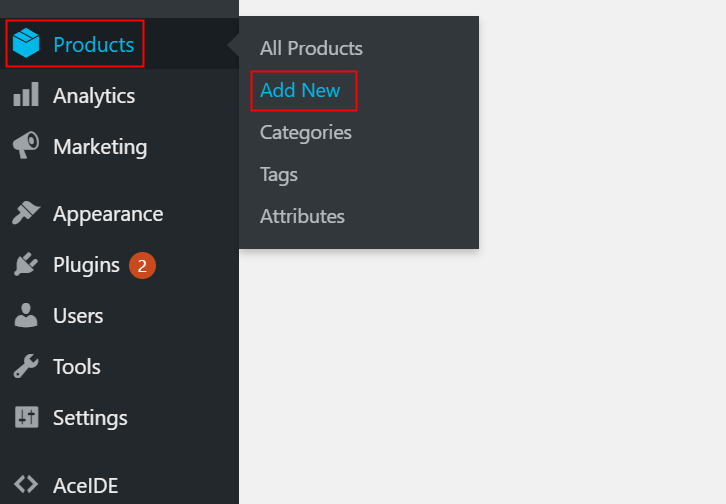Click the Appearance paintbrush icon
Image resolution: width=726 pixels, height=504 pixels.
pos(26,214)
